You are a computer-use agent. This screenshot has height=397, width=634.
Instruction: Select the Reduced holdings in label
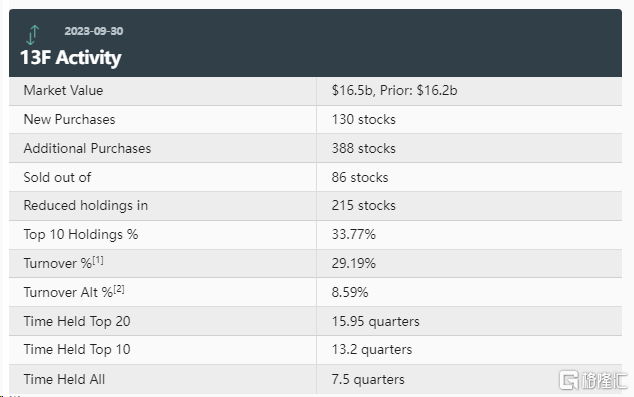[x=86, y=205]
